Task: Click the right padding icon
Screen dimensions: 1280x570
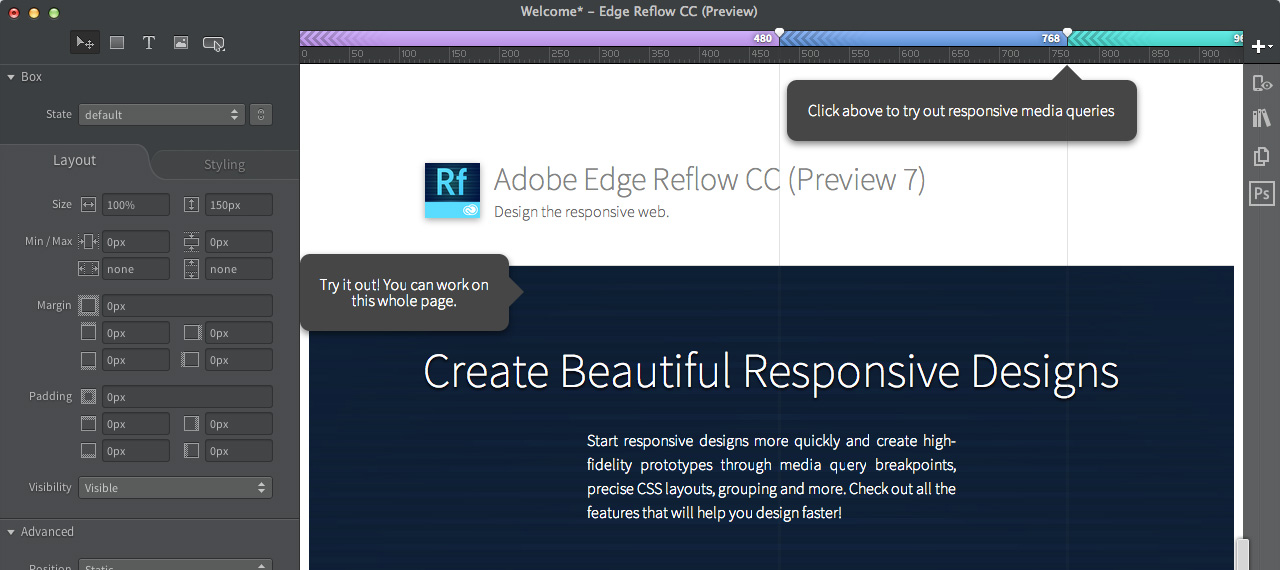Action: (192, 424)
